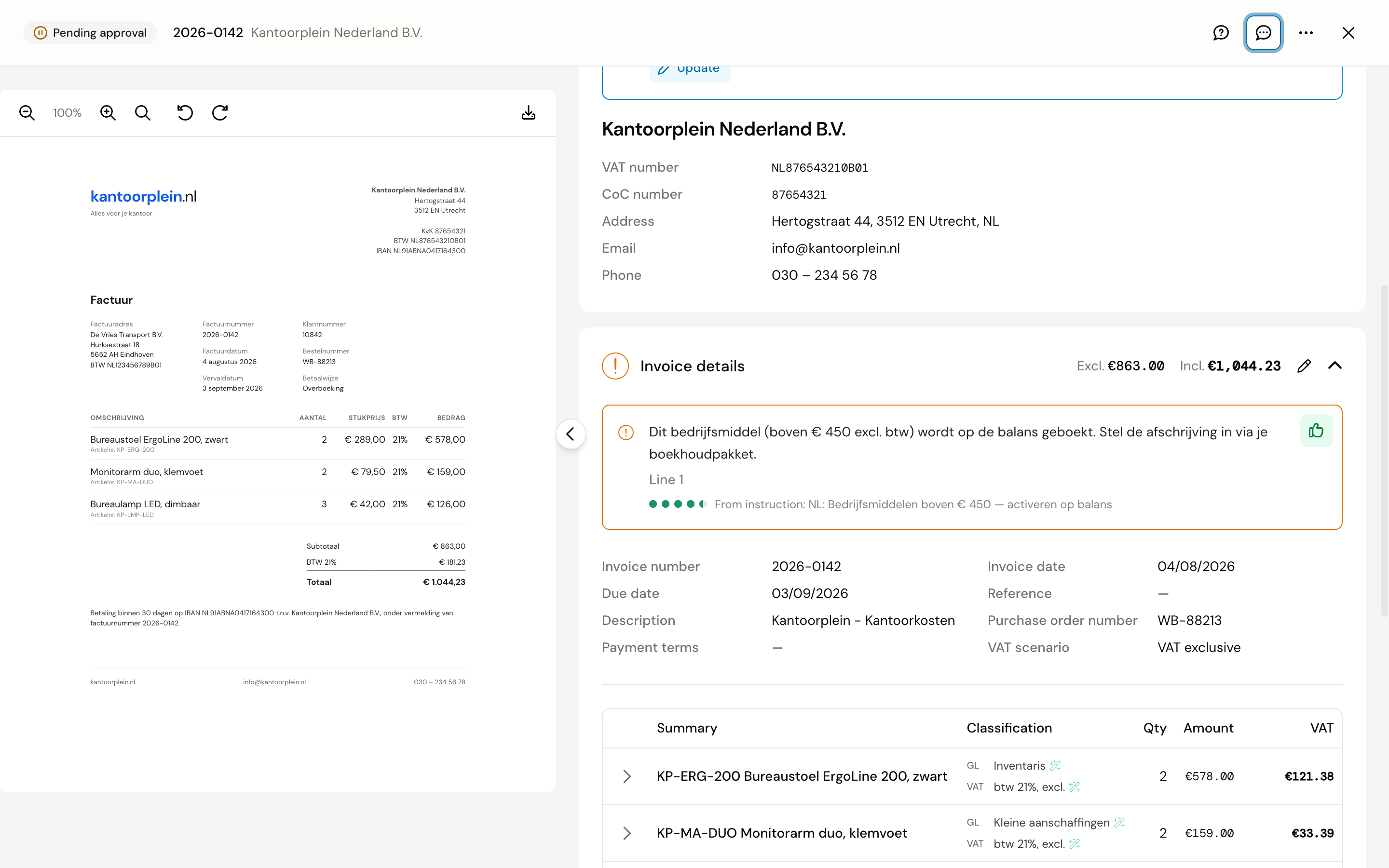Click the AI sparkle beside Kleine aanschaffingen
The image size is (1389, 868).
pyautogui.click(x=1119, y=822)
